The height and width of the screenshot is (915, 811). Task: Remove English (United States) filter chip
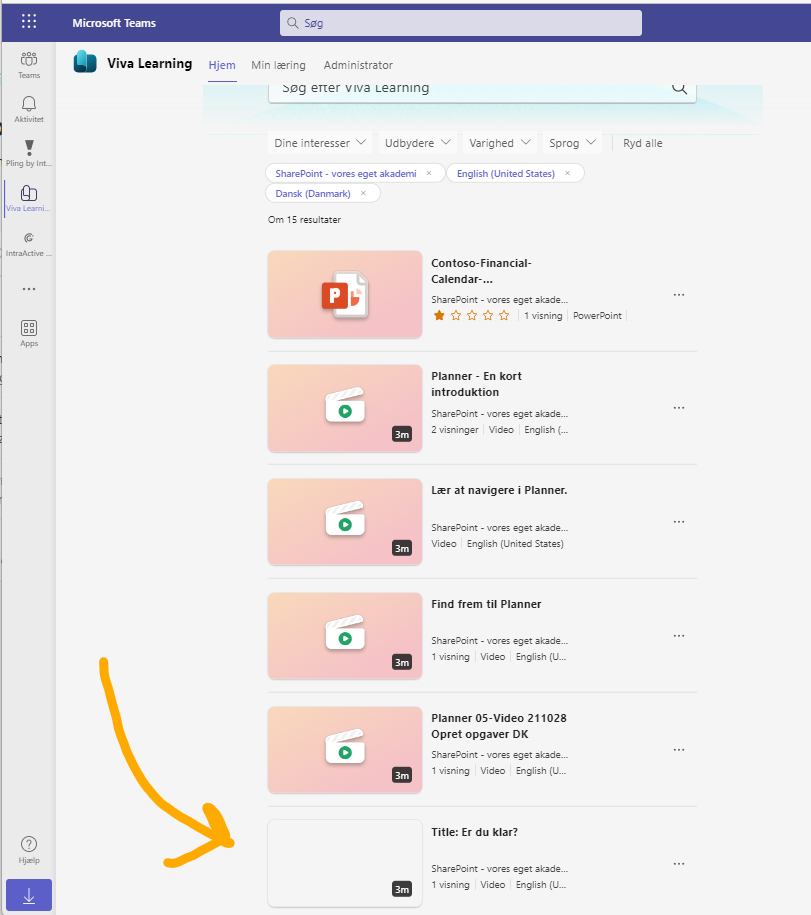click(x=567, y=173)
